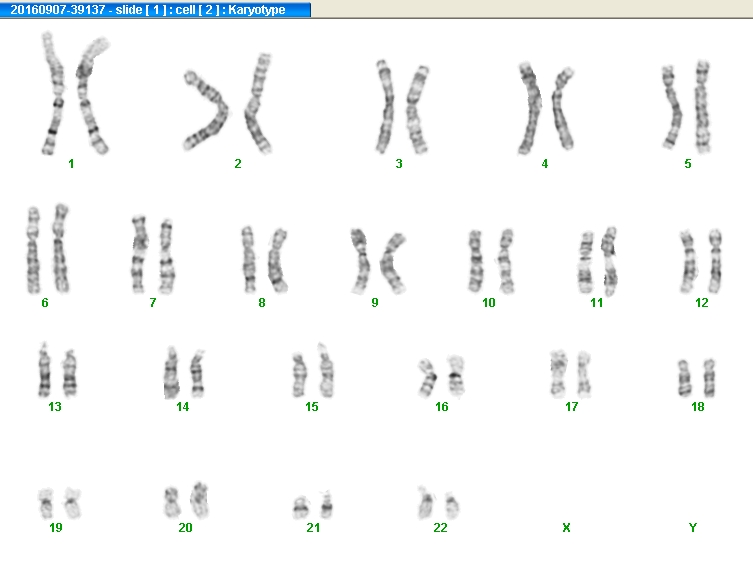753x579 pixels.
Task: Click the green label '11'
Action: pos(596,302)
